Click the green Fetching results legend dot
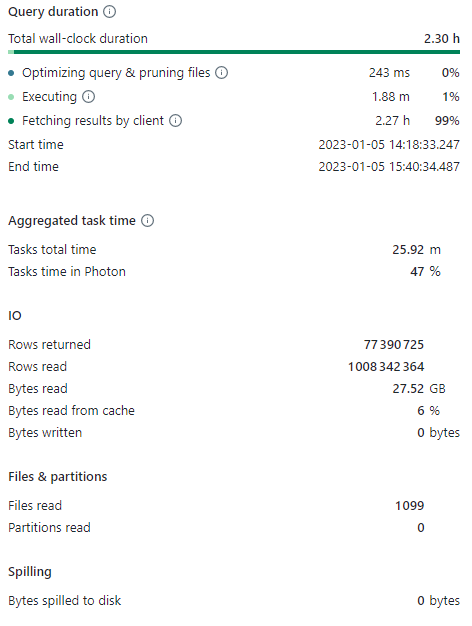472x626 pixels. pyautogui.click(x=11, y=121)
